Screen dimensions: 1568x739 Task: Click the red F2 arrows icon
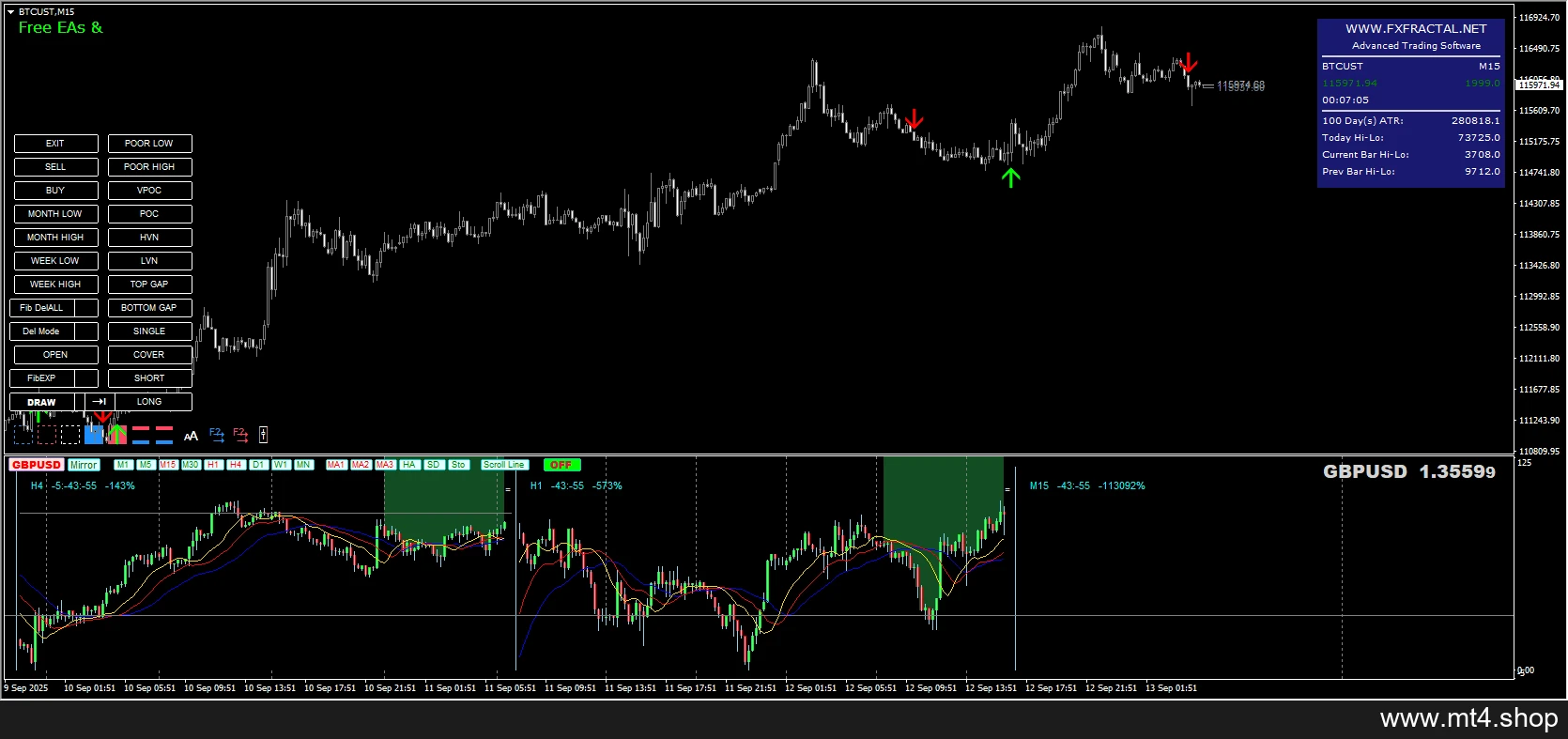[240, 435]
